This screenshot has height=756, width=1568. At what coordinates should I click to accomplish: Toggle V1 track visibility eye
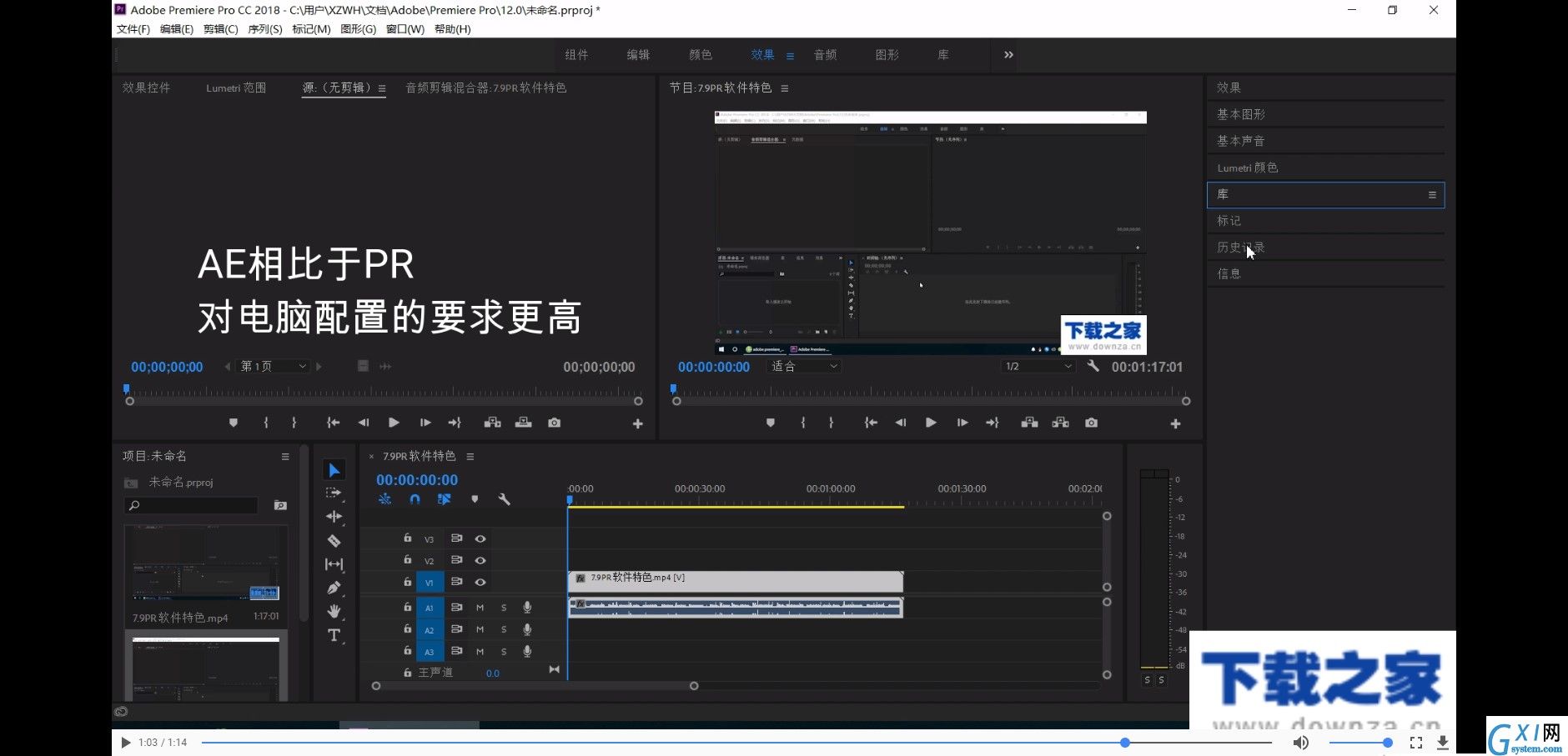480,582
